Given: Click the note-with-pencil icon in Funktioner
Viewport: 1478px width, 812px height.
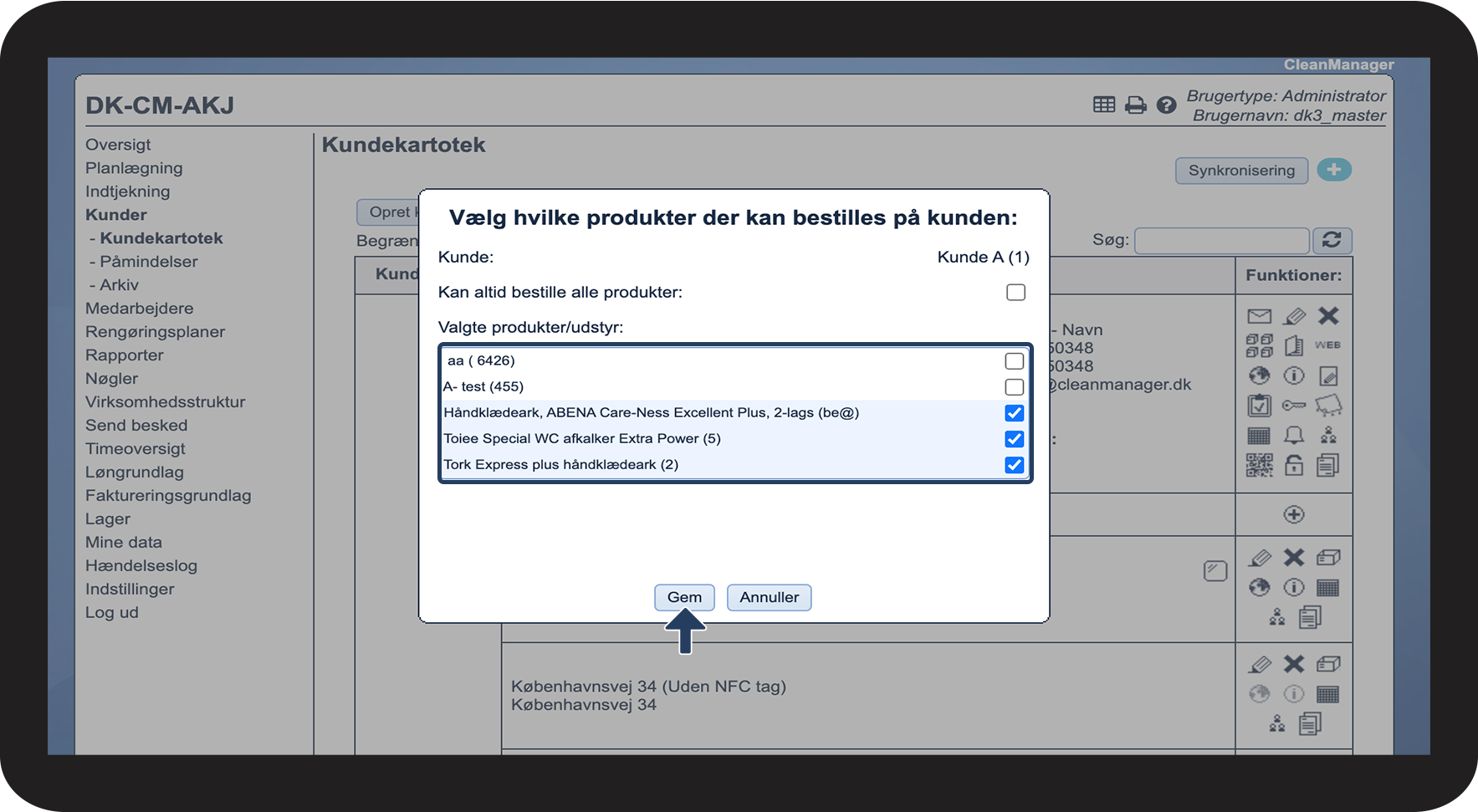Looking at the screenshot, I should [1328, 375].
